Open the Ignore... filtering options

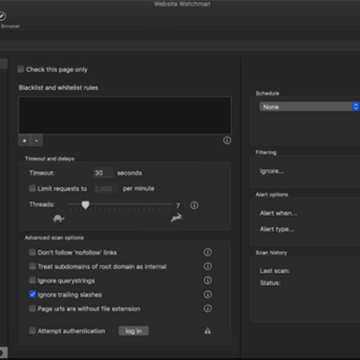point(272,171)
